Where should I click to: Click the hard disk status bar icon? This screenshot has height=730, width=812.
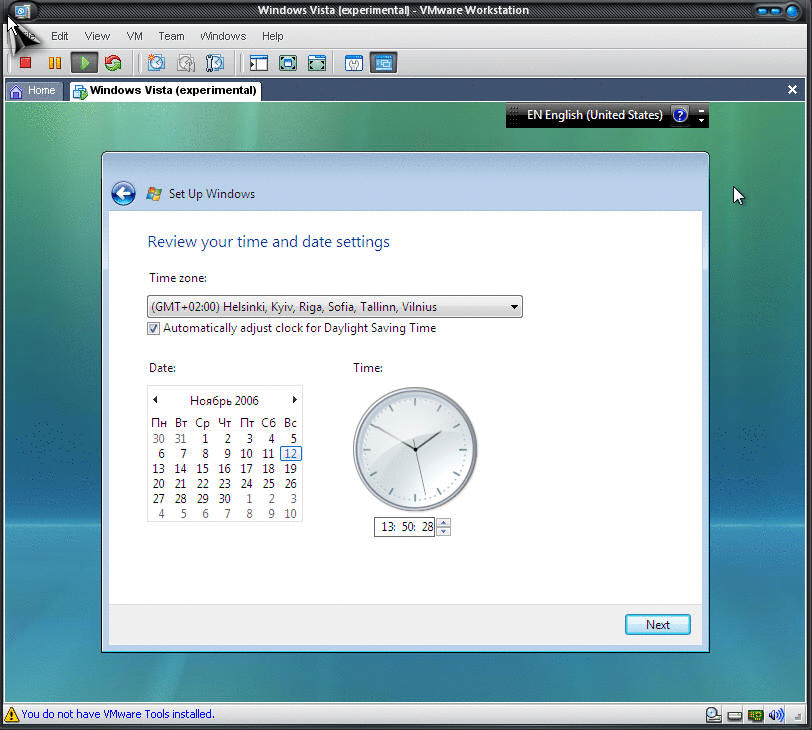[734, 716]
